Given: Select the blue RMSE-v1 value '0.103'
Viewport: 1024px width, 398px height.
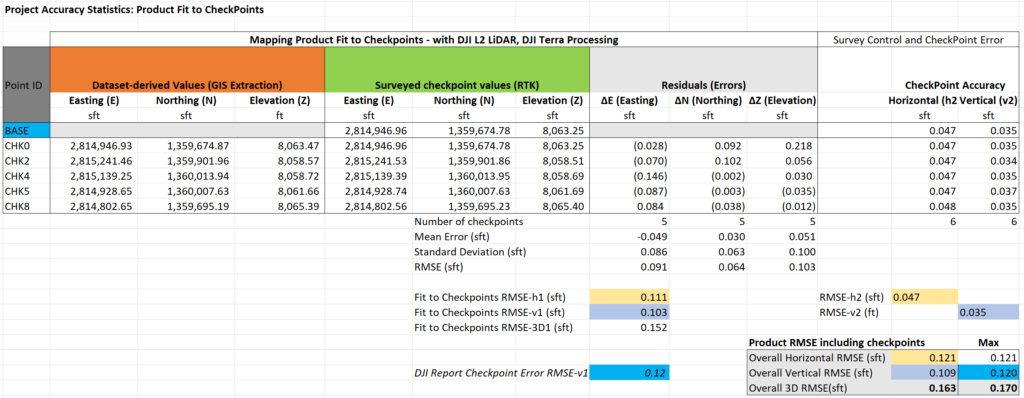Looking at the screenshot, I should tap(630, 312).
